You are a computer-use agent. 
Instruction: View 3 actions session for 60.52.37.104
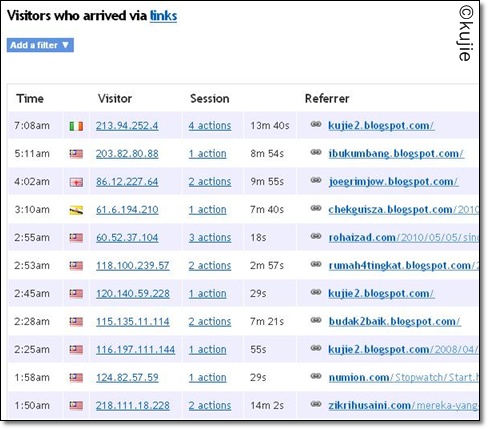pyautogui.click(x=210, y=238)
